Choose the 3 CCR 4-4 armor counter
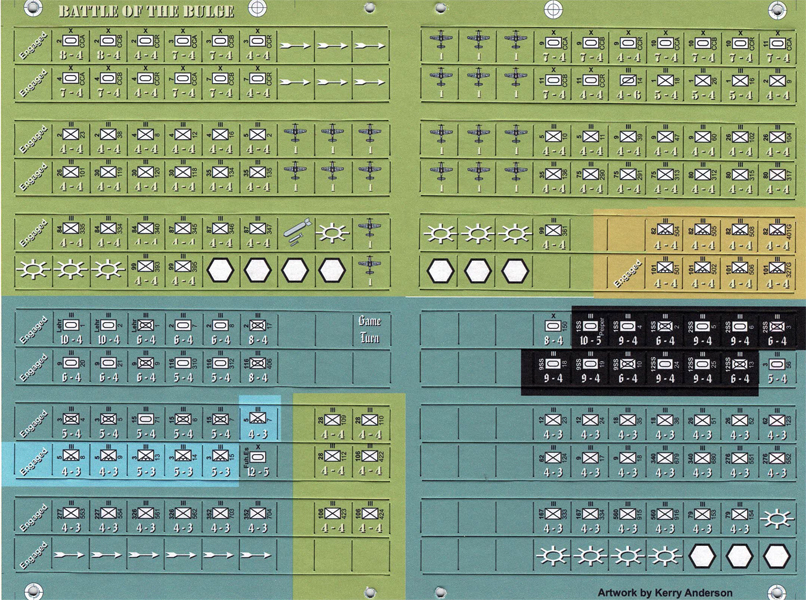The height and width of the screenshot is (600, 806). click(258, 45)
